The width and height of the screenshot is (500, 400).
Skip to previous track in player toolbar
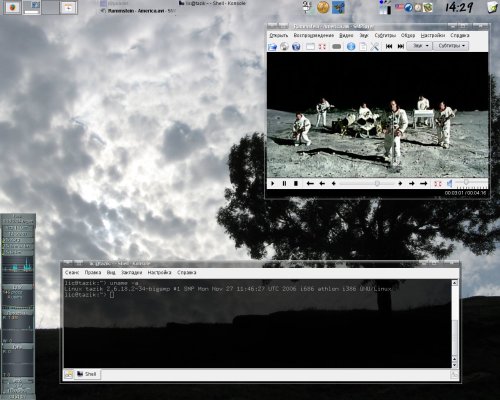point(389,46)
